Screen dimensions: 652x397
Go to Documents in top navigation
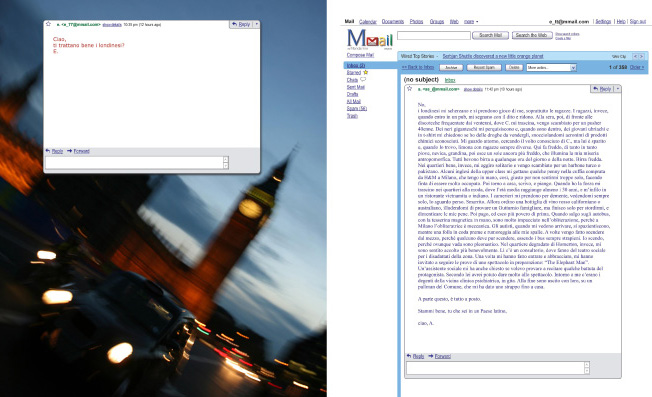(393, 22)
